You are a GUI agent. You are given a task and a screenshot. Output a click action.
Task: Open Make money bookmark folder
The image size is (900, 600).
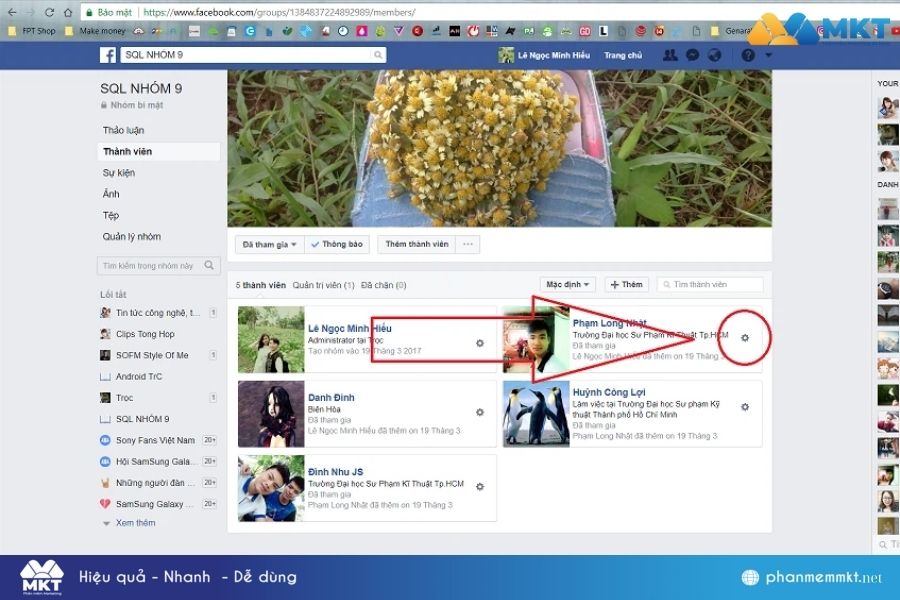[95, 31]
